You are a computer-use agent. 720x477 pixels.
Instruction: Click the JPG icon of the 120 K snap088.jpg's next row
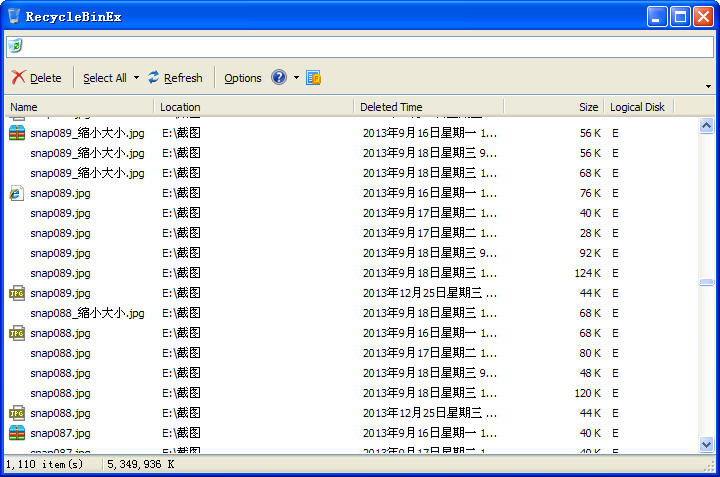click(17, 413)
